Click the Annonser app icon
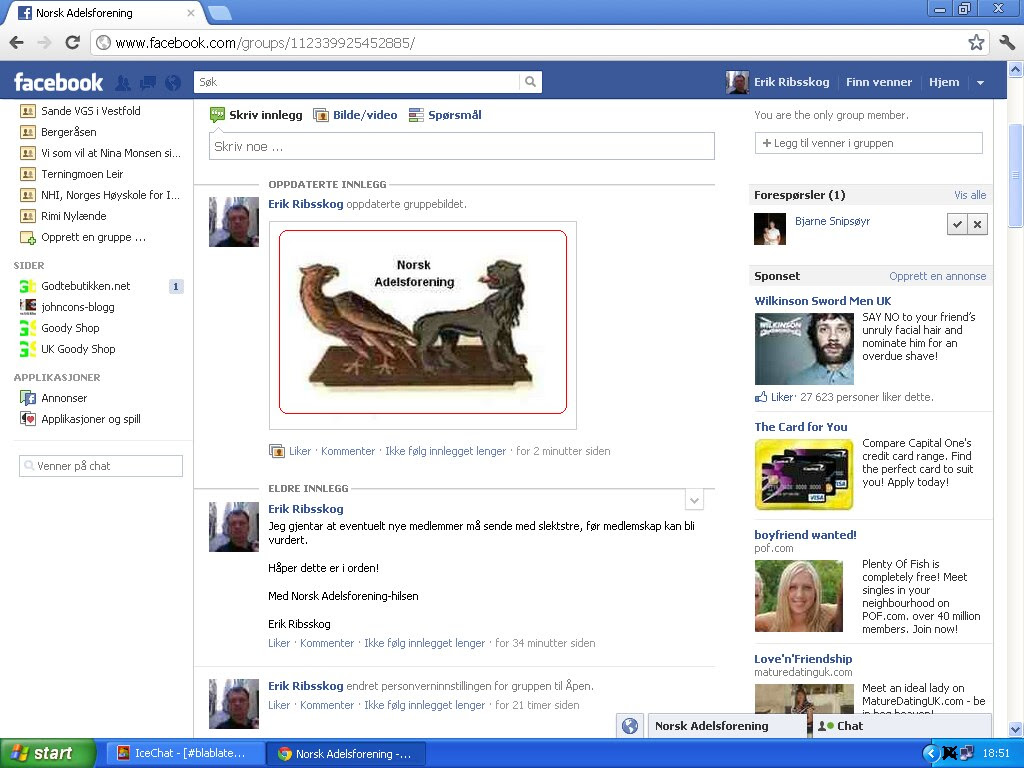 click(x=27, y=398)
